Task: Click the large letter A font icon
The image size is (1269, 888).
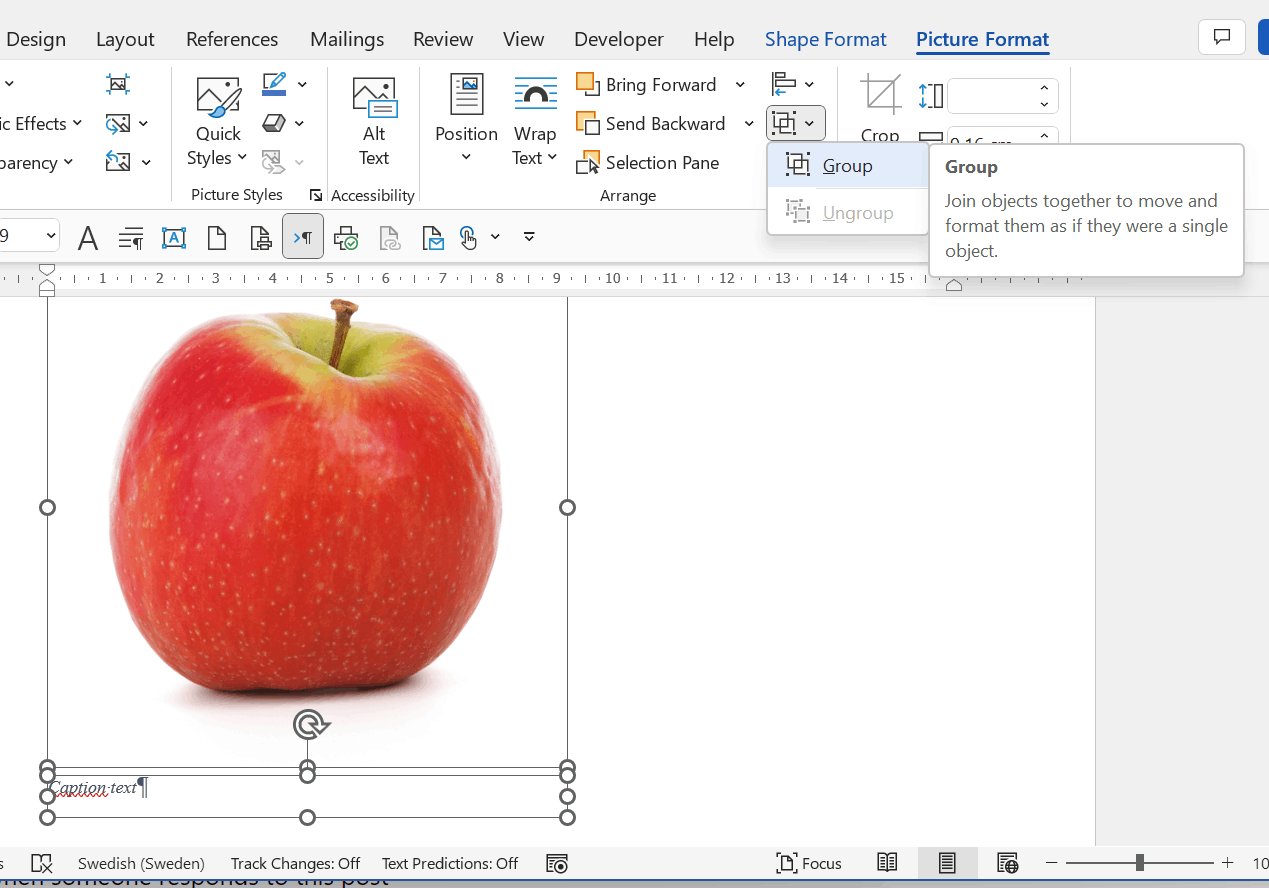Action: 88,238
